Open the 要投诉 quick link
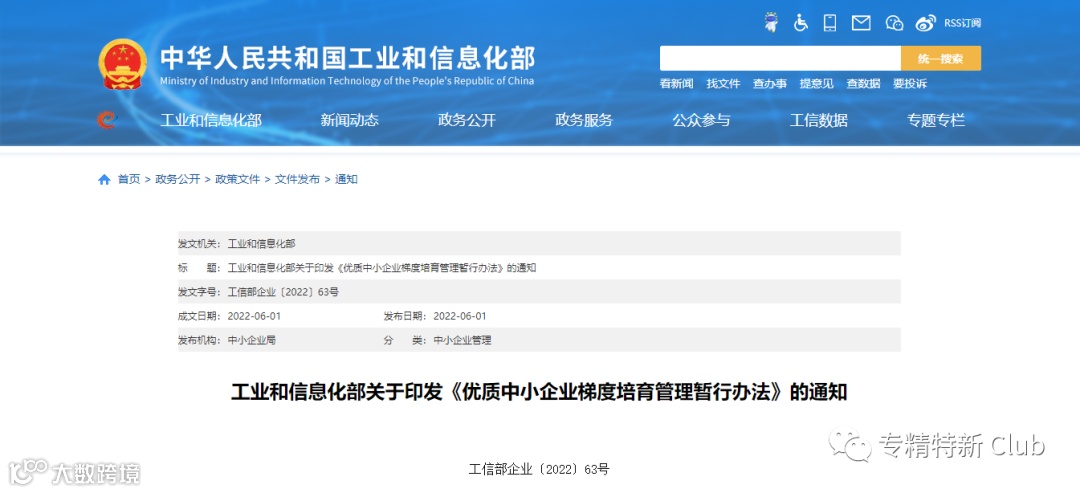The image size is (1080, 493). [x=910, y=84]
